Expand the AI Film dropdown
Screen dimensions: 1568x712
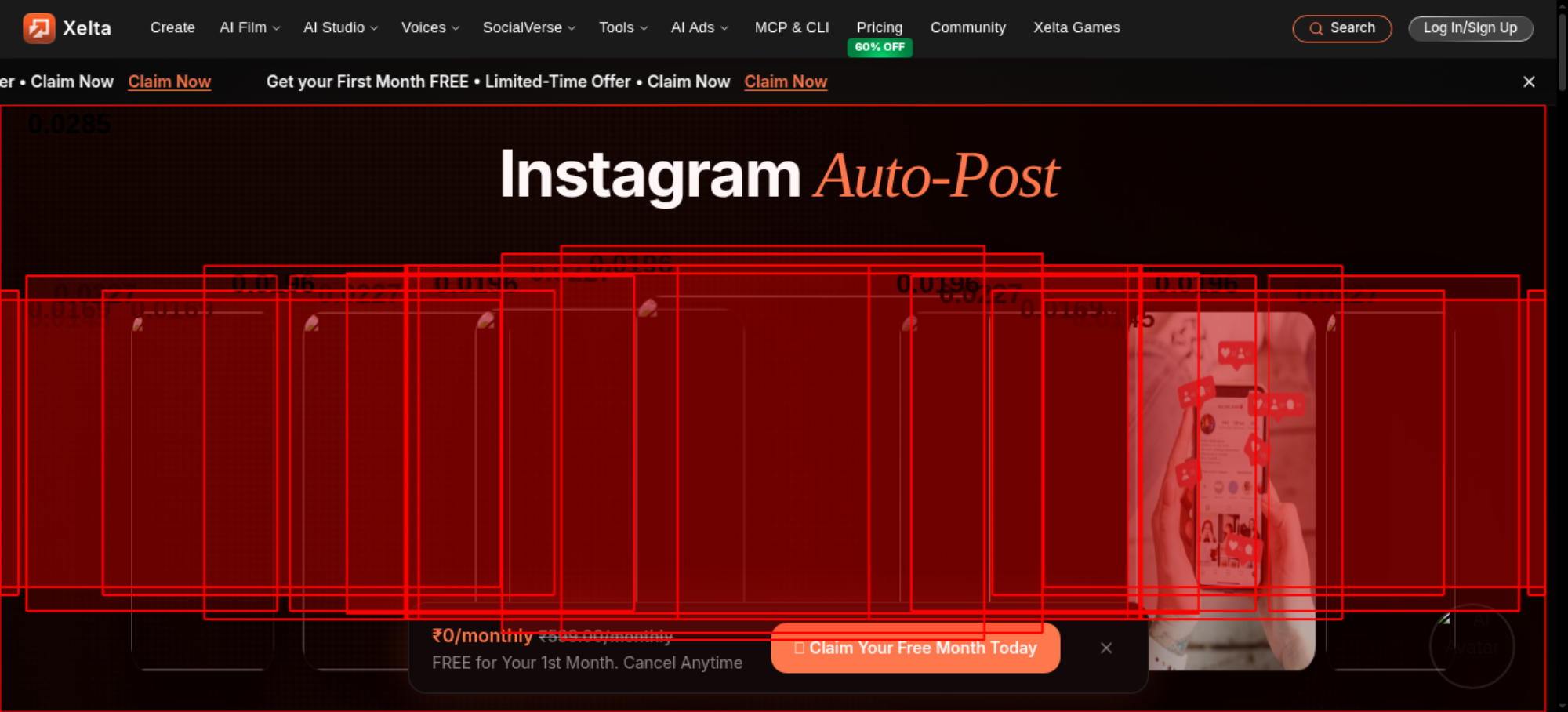[x=249, y=27]
